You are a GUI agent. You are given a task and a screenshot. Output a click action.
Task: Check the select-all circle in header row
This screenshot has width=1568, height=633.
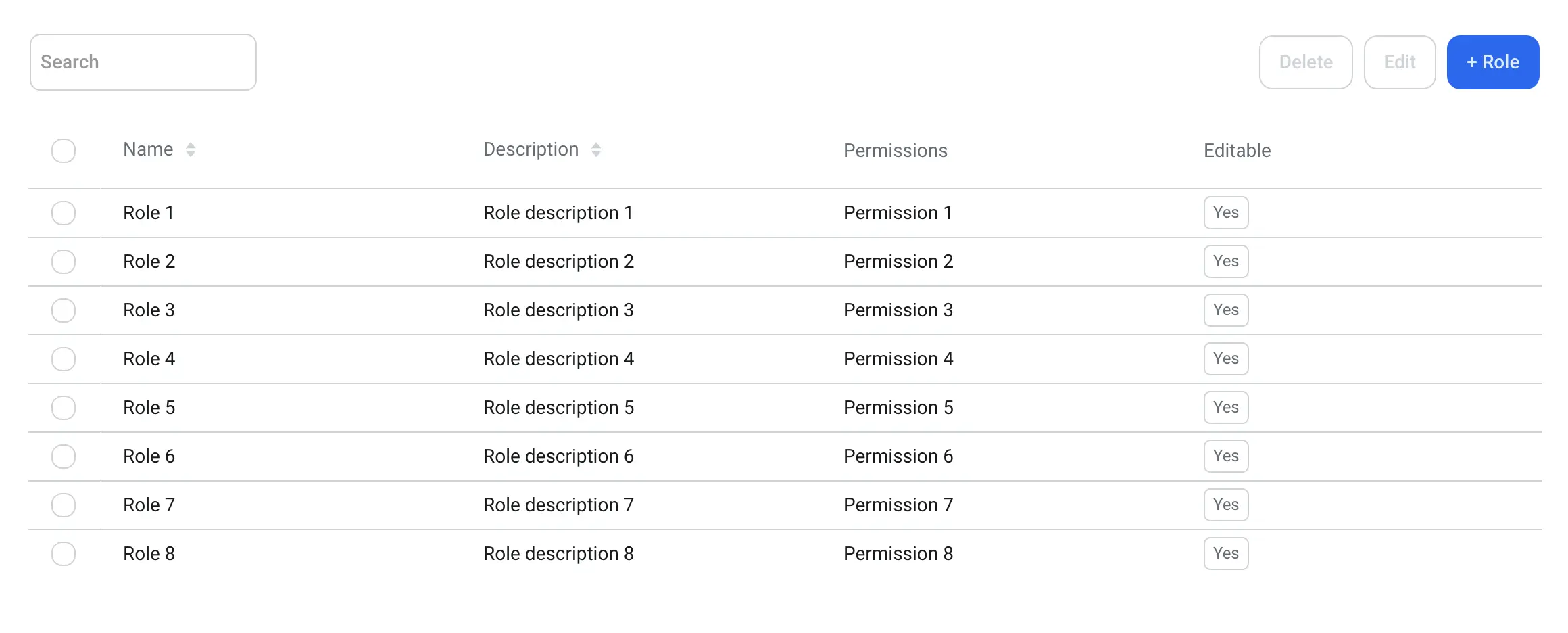[63, 150]
